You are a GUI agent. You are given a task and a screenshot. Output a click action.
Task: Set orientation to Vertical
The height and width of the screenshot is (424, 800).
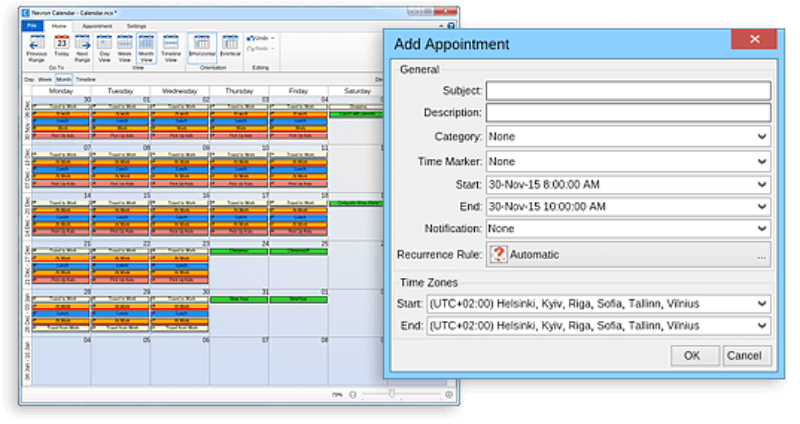(228, 48)
